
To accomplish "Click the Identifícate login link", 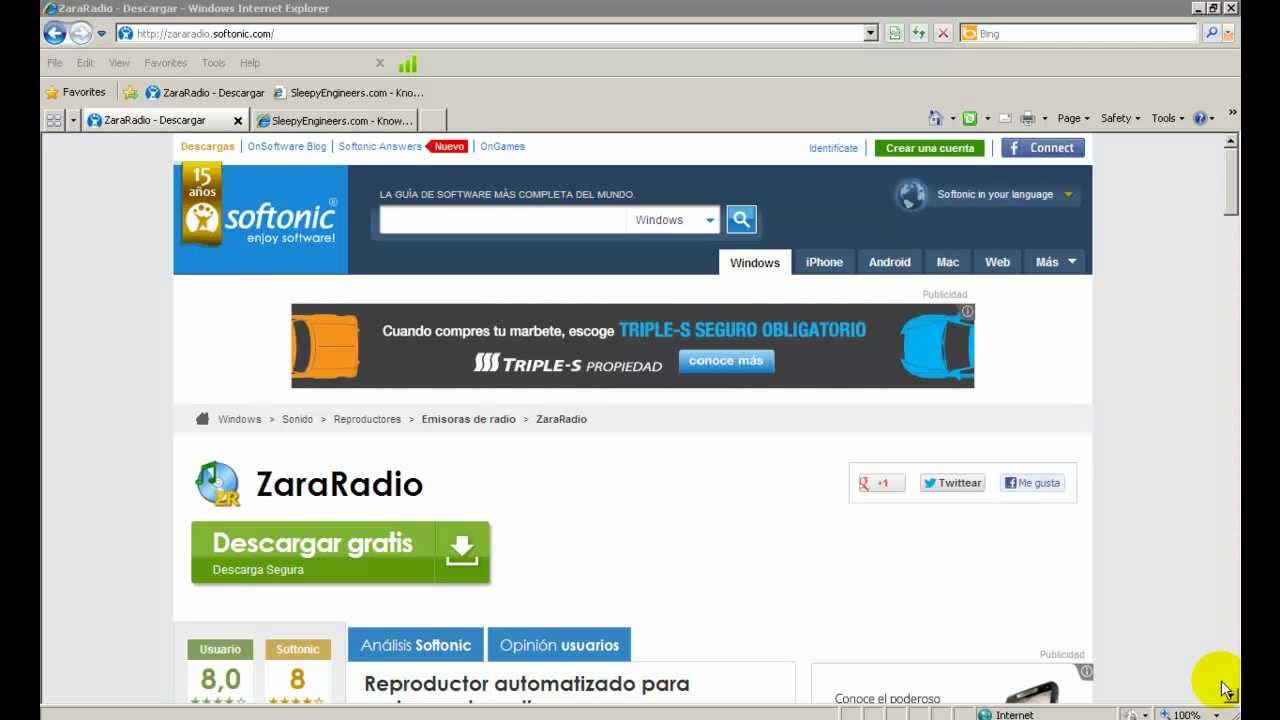I will tap(833, 148).
